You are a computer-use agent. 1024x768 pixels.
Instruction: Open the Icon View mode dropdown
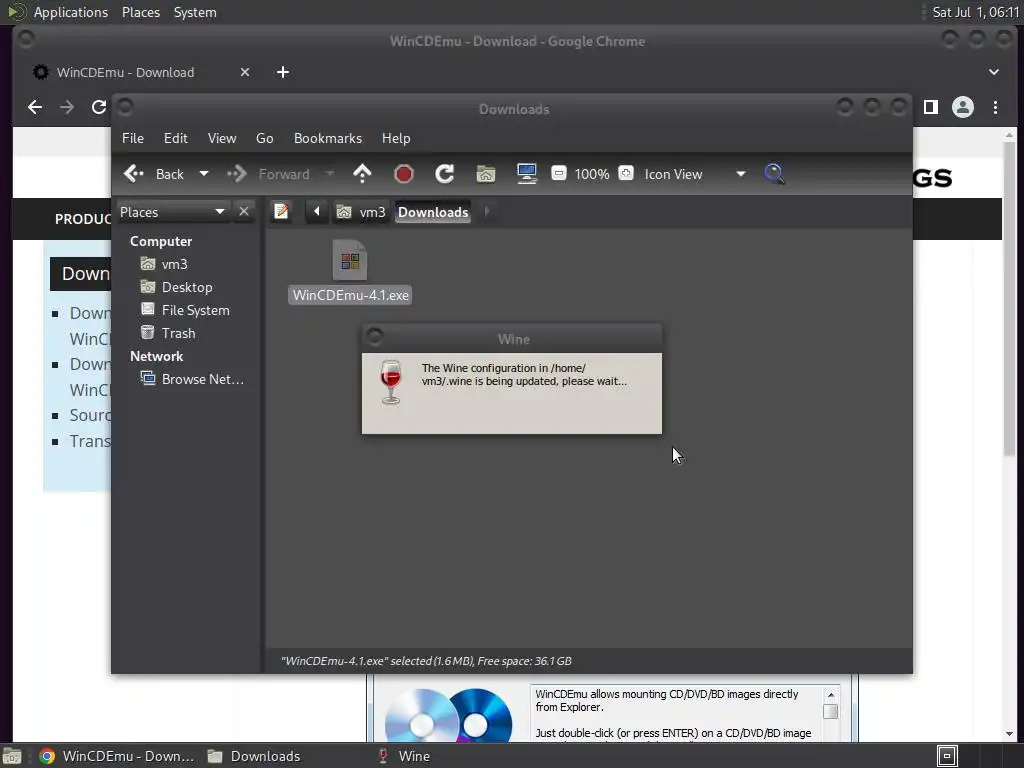click(x=694, y=174)
